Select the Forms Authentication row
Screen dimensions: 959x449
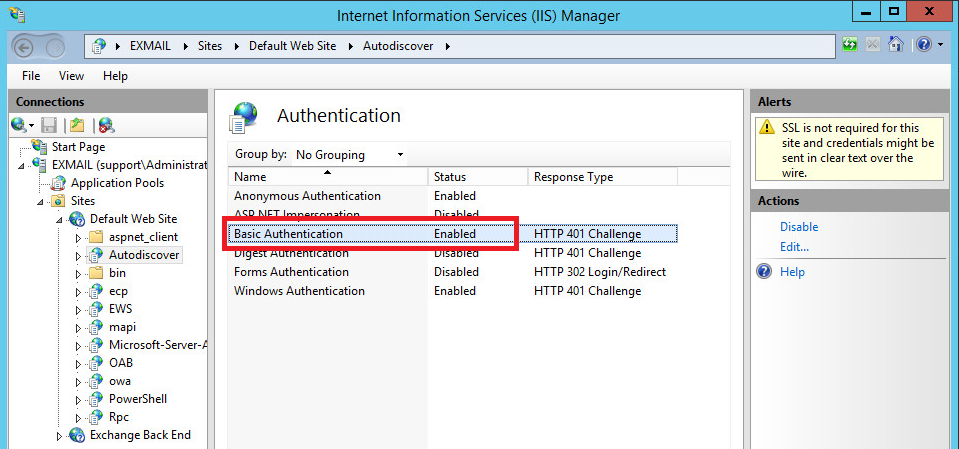tap(453, 272)
